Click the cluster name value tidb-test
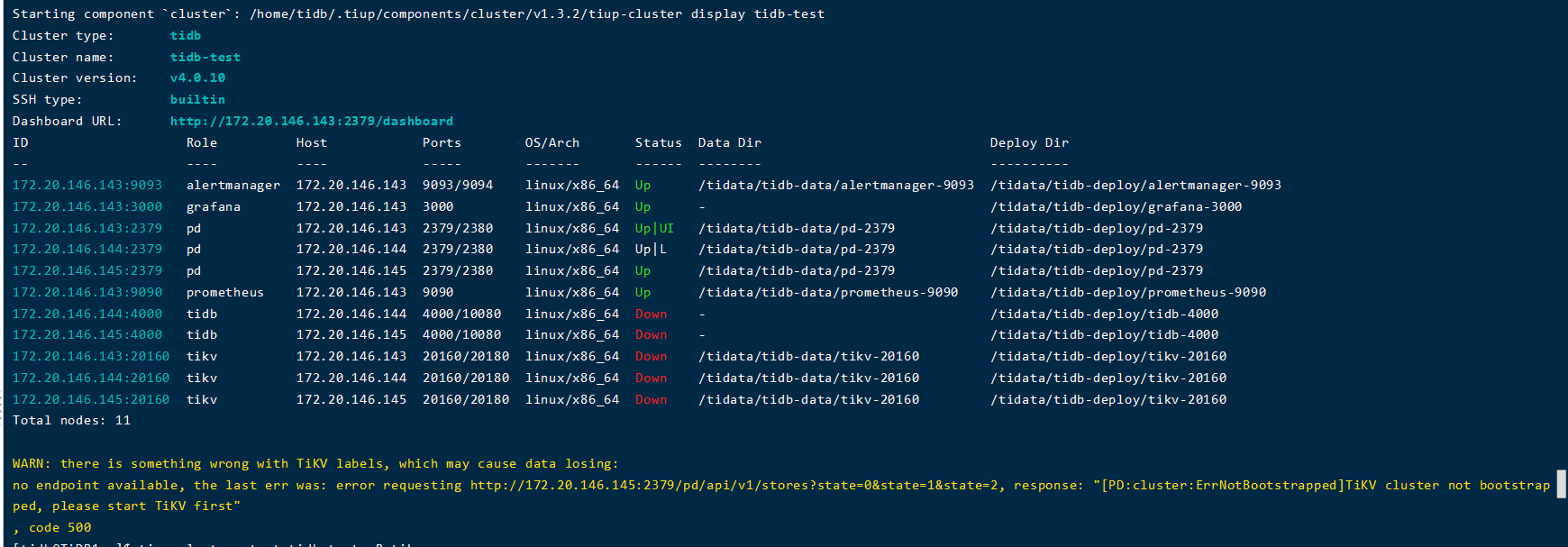 [205, 57]
